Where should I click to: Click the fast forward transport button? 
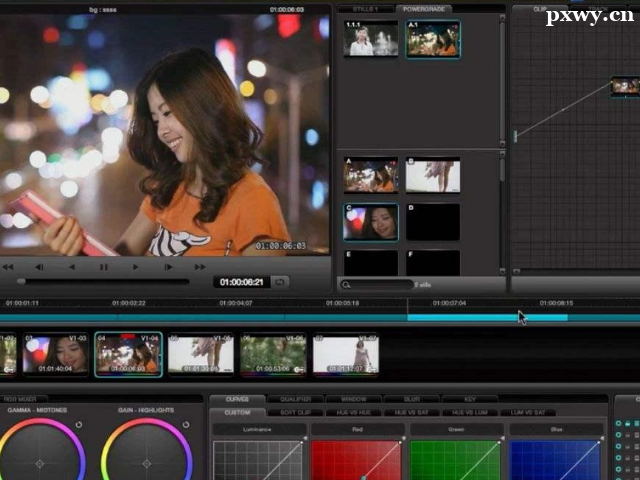200,267
